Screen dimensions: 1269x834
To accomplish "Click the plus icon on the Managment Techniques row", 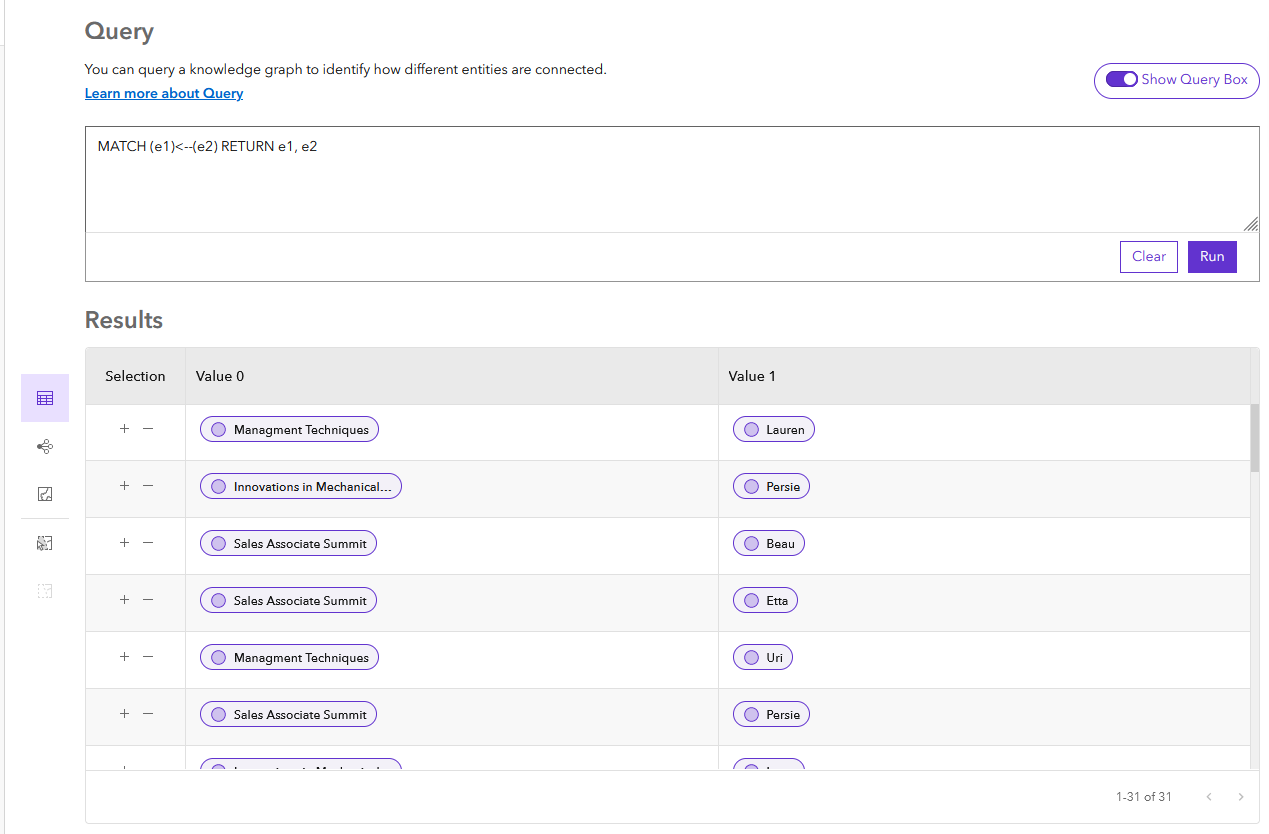I will [x=124, y=428].
